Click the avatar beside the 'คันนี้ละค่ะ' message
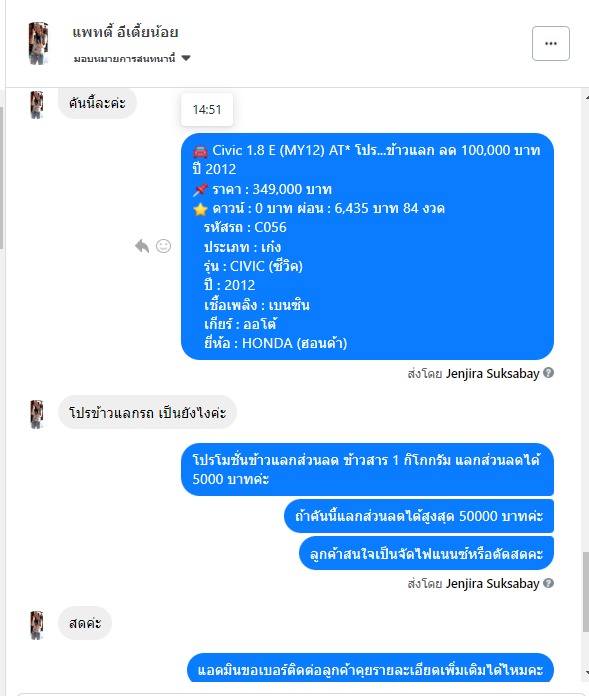The height and width of the screenshot is (696, 589). (36, 104)
